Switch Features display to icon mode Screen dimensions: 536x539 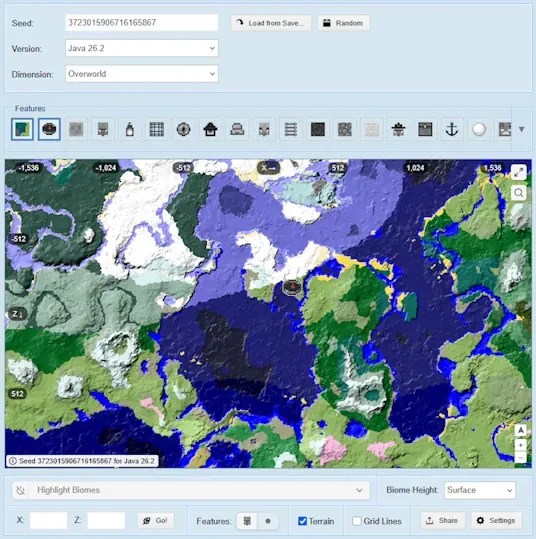tap(247, 521)
